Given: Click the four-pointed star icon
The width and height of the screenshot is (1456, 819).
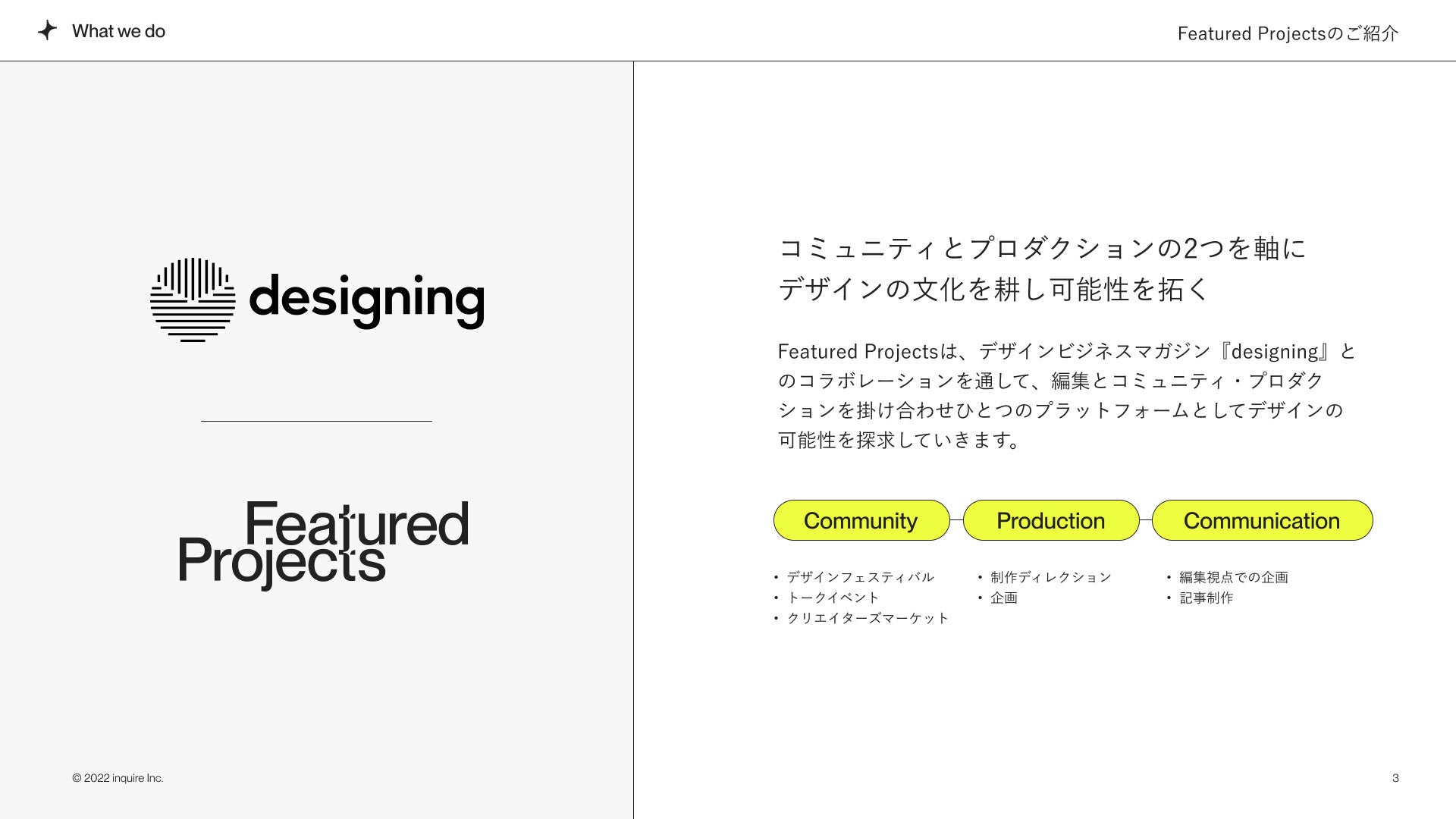Looking at the screenshot, I should tap(47, 30).
